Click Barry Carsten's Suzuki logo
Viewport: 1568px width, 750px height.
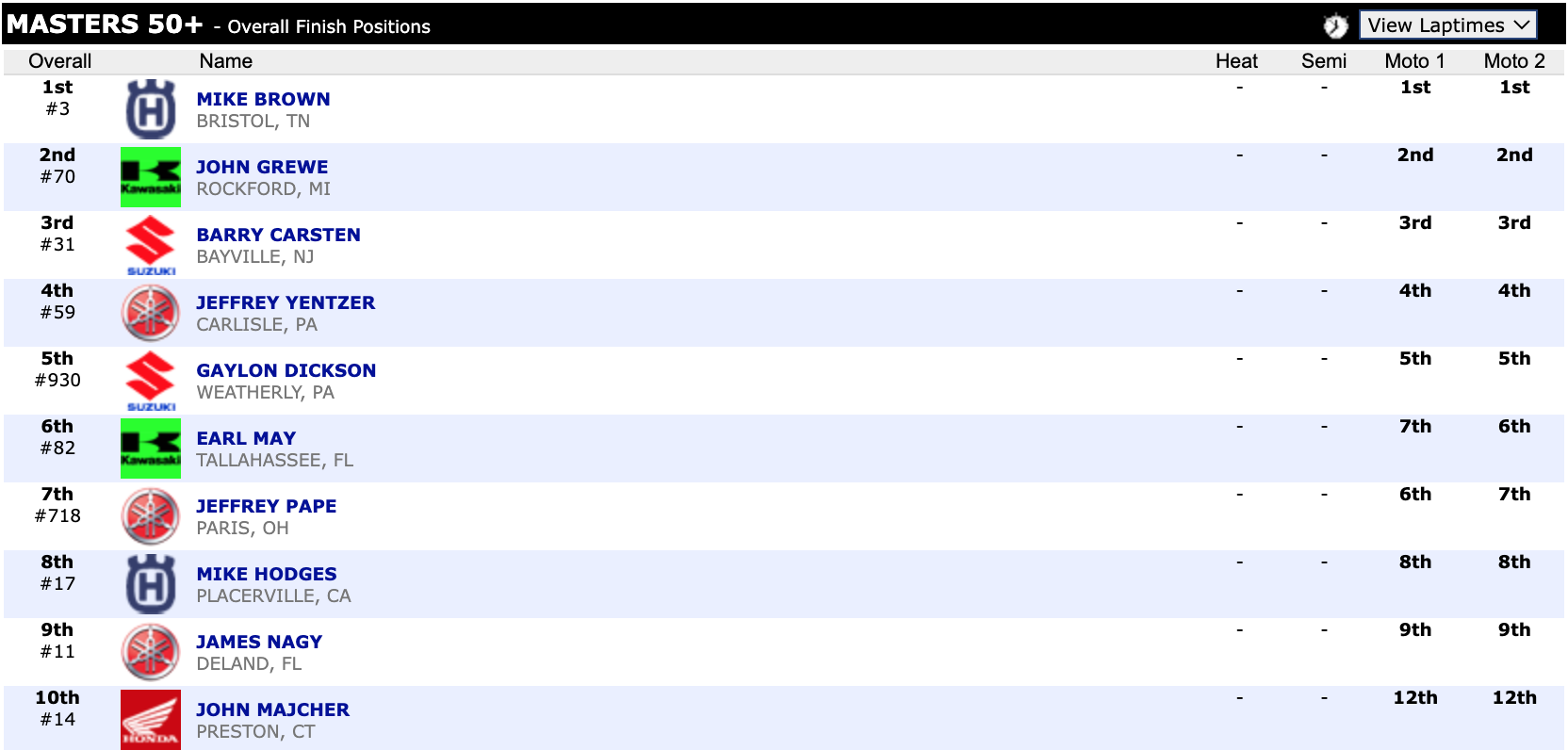pyautogui.click(x=151, y=245)
